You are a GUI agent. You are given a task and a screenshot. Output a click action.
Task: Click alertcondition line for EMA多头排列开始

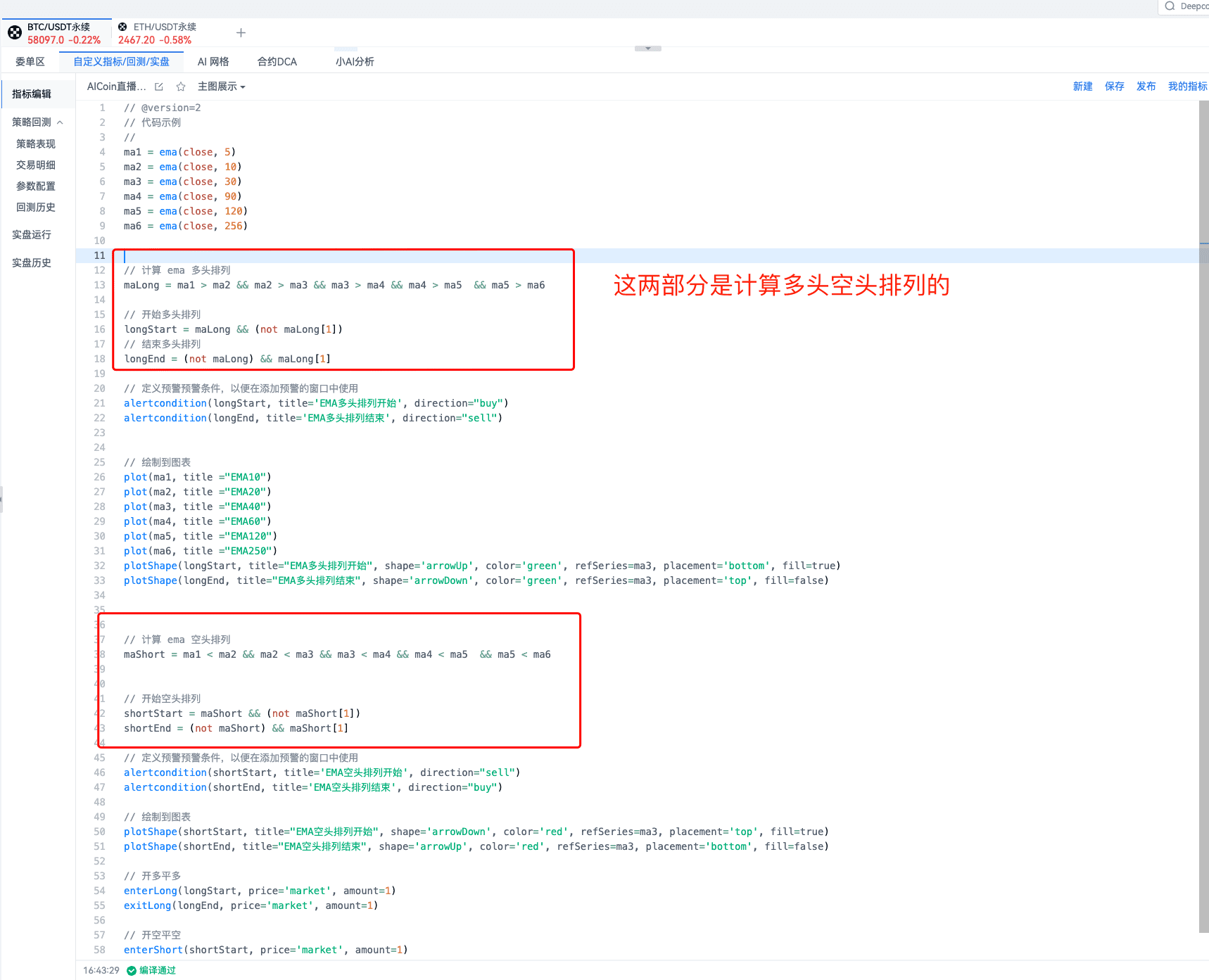[x=316, y=403]
